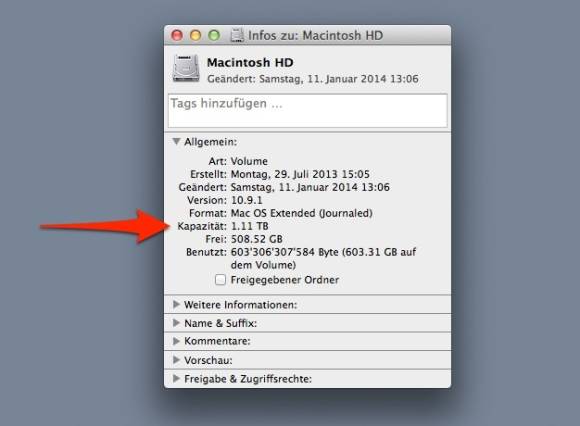Zoom the window using green button
Viewport: 580px width, 426px height.
click(x=214, y=36)
